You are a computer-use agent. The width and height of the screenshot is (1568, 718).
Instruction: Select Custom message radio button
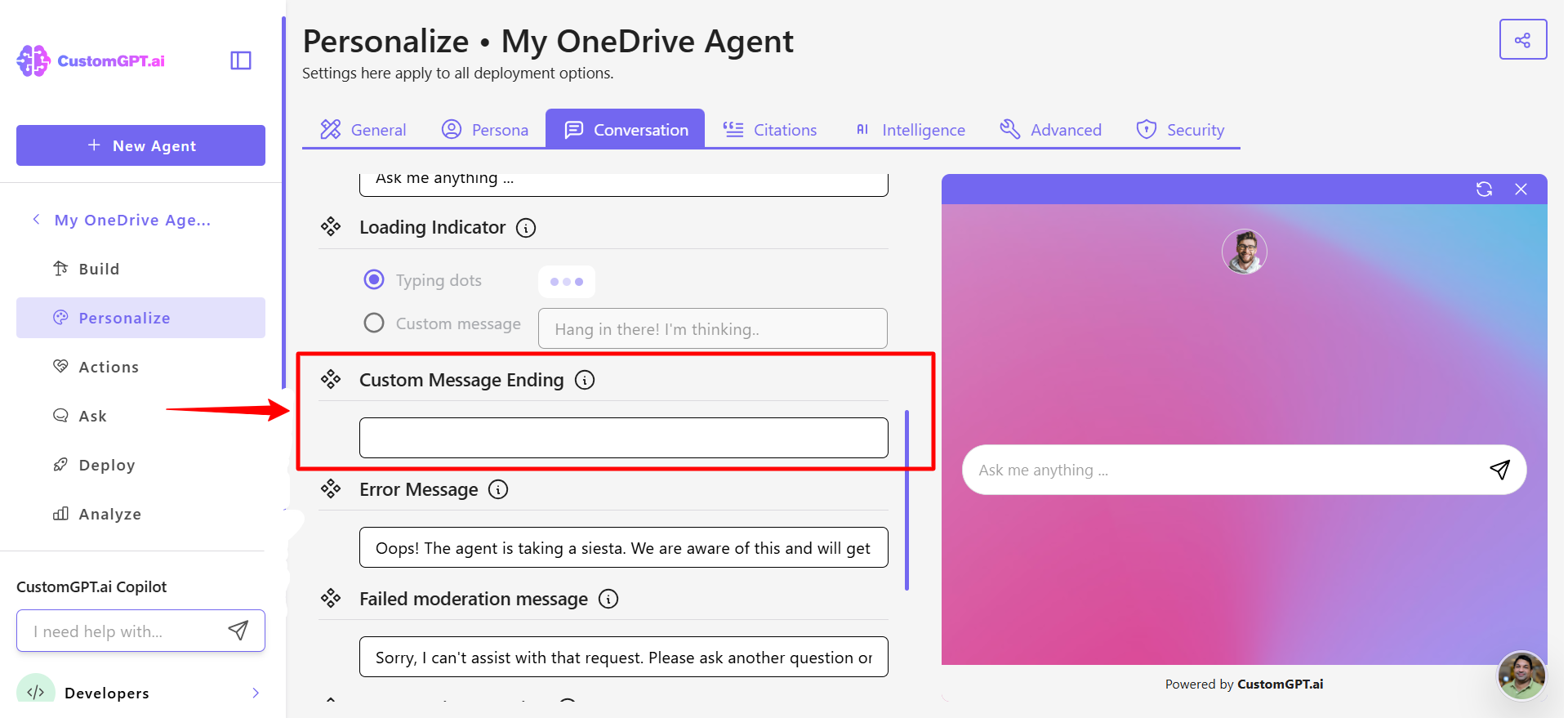point(374,323)
